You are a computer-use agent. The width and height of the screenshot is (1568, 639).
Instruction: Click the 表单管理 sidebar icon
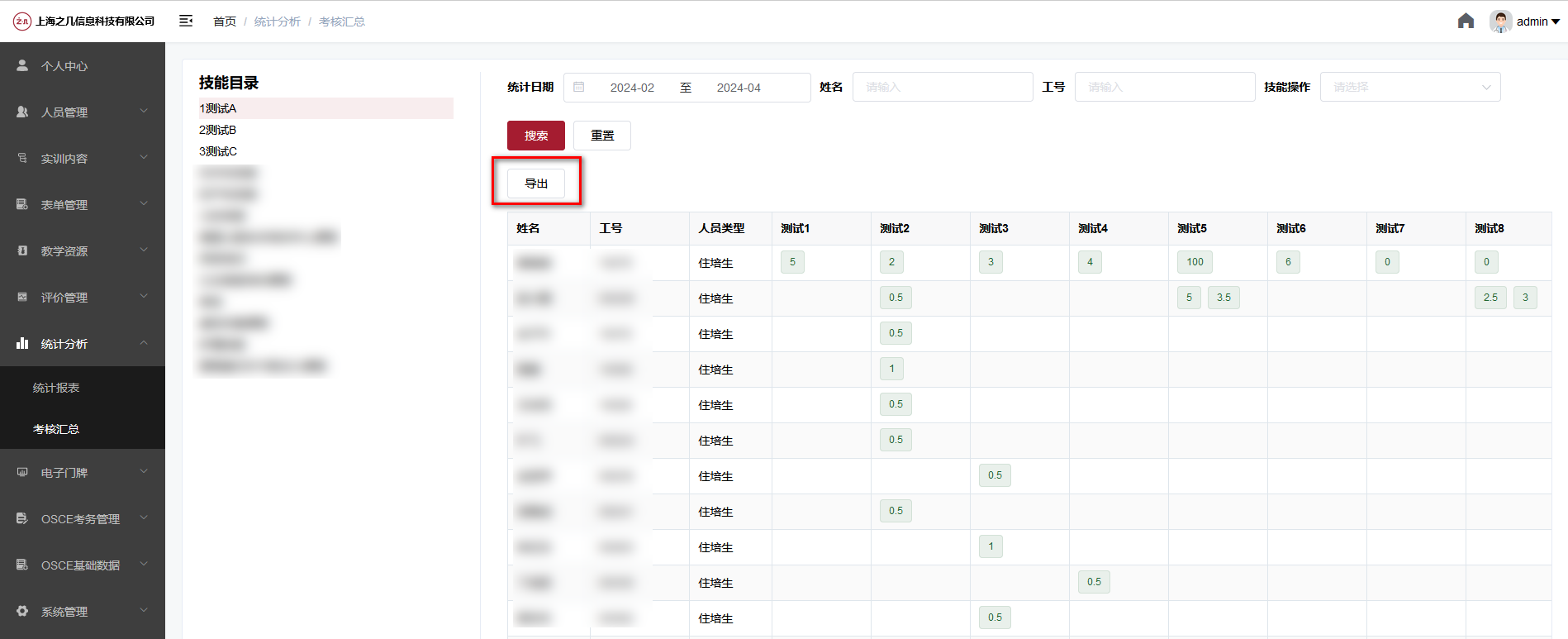(22, 204)
